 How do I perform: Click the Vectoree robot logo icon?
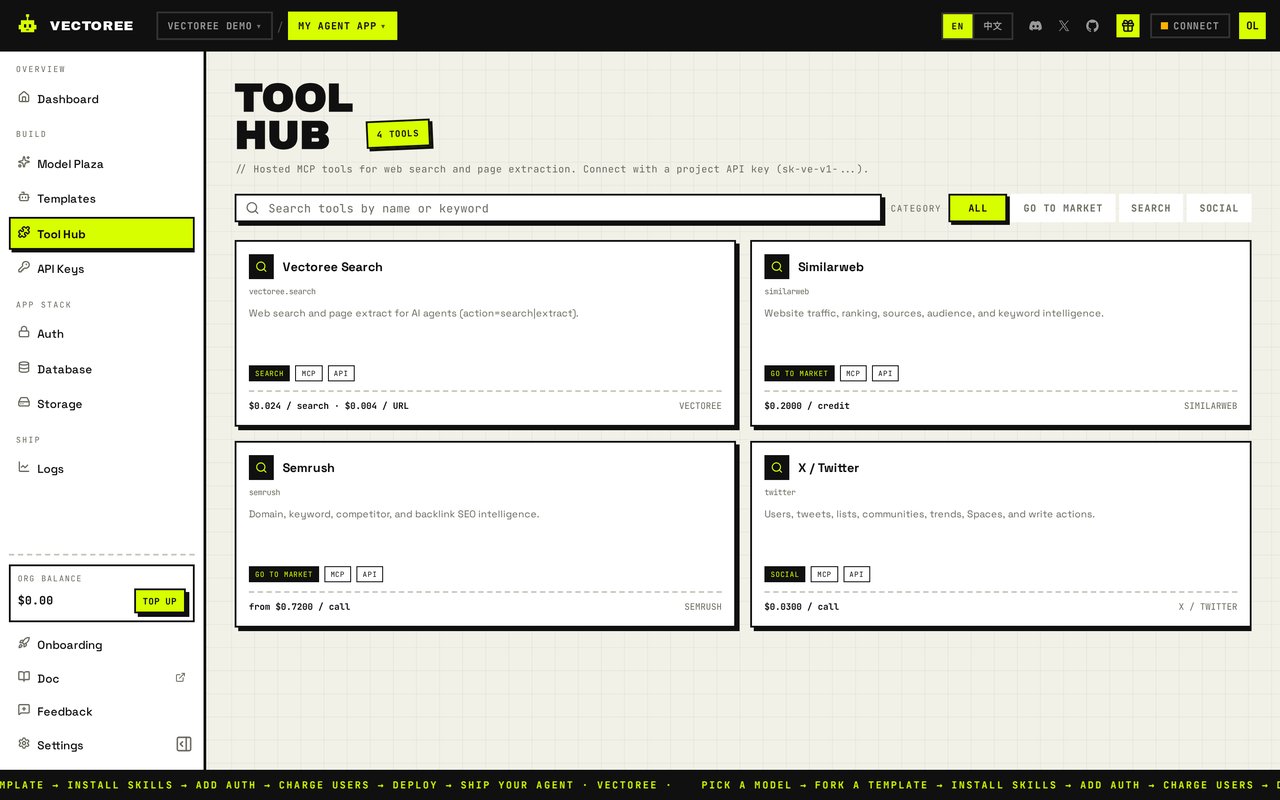pos(27,25)
